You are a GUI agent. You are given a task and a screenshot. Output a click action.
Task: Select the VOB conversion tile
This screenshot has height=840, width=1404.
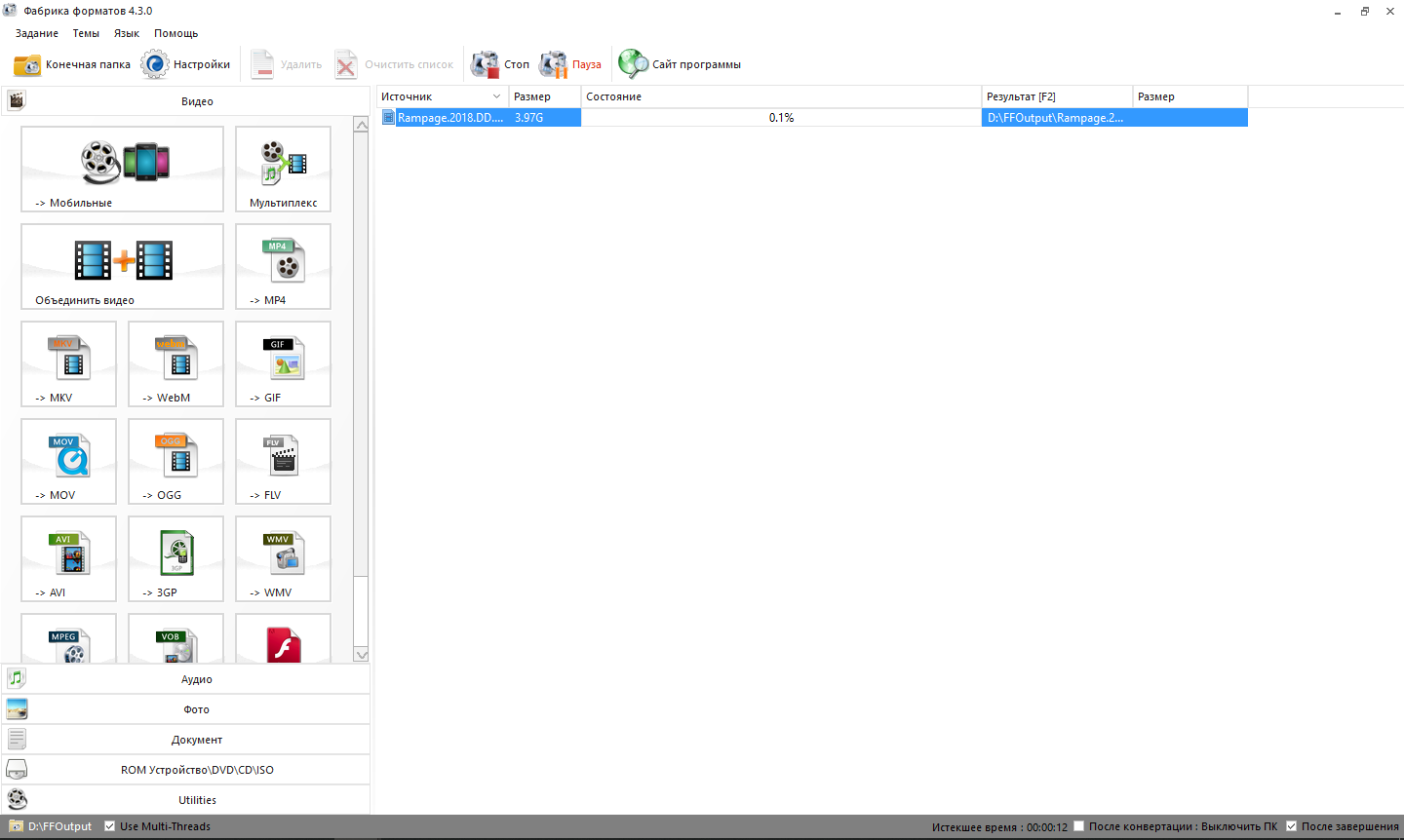(x=175, y=638)
